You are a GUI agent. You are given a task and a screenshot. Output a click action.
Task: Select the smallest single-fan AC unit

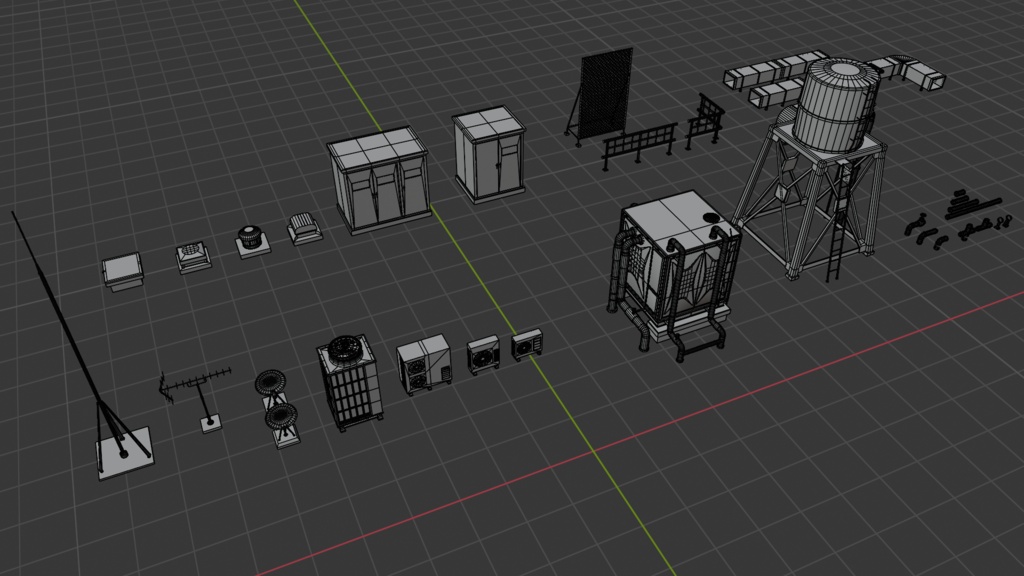tap(527, 345)
